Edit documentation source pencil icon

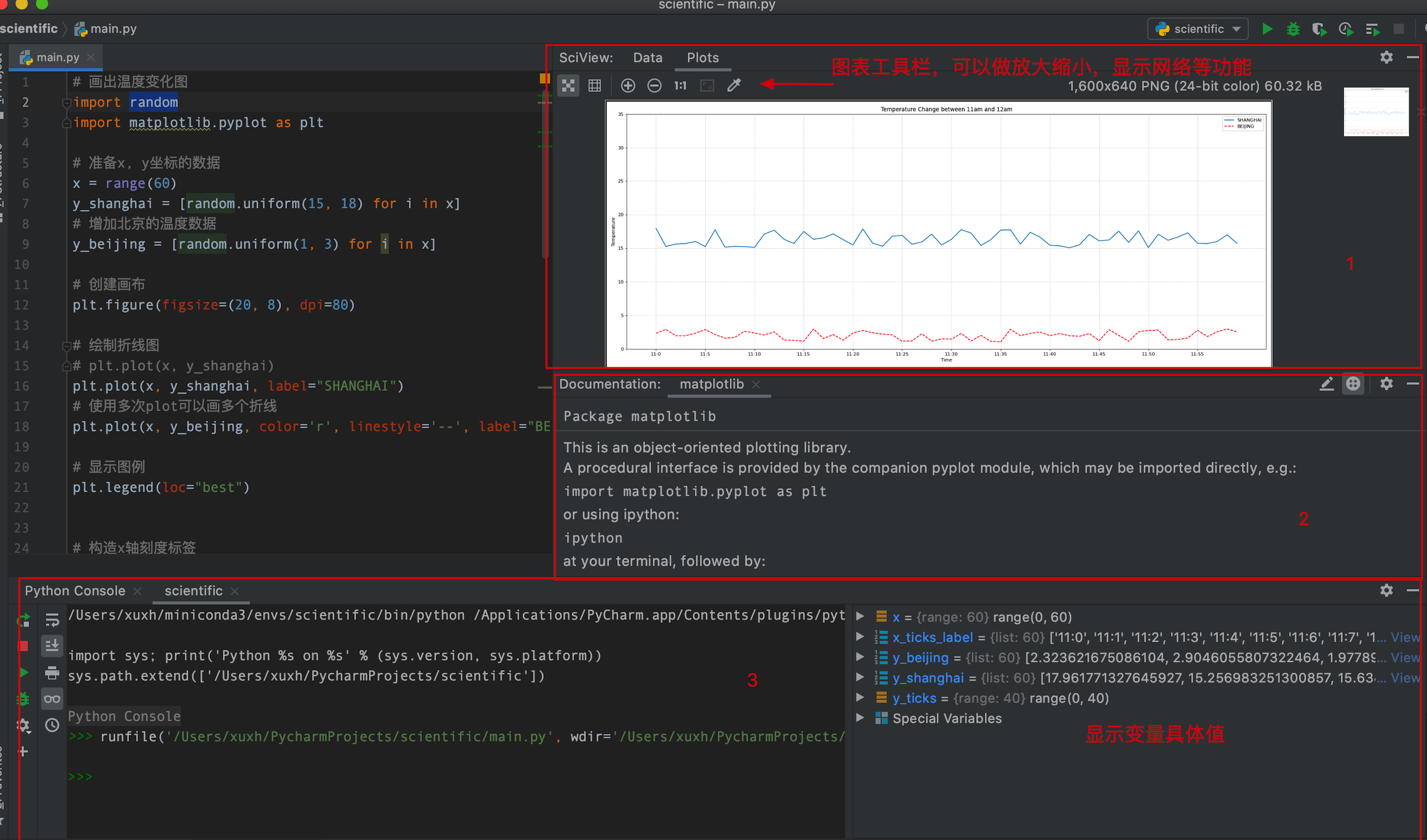pyautogui.click(x=1326, y=384)
